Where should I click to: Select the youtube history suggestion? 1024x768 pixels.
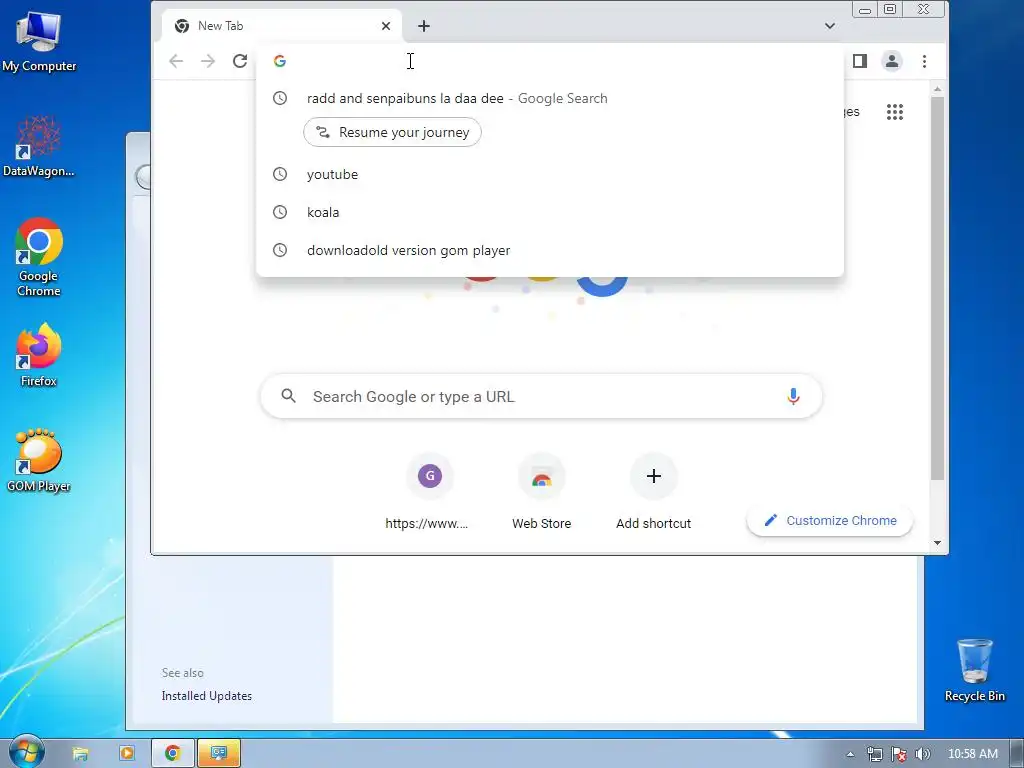[x=550, y=174]
